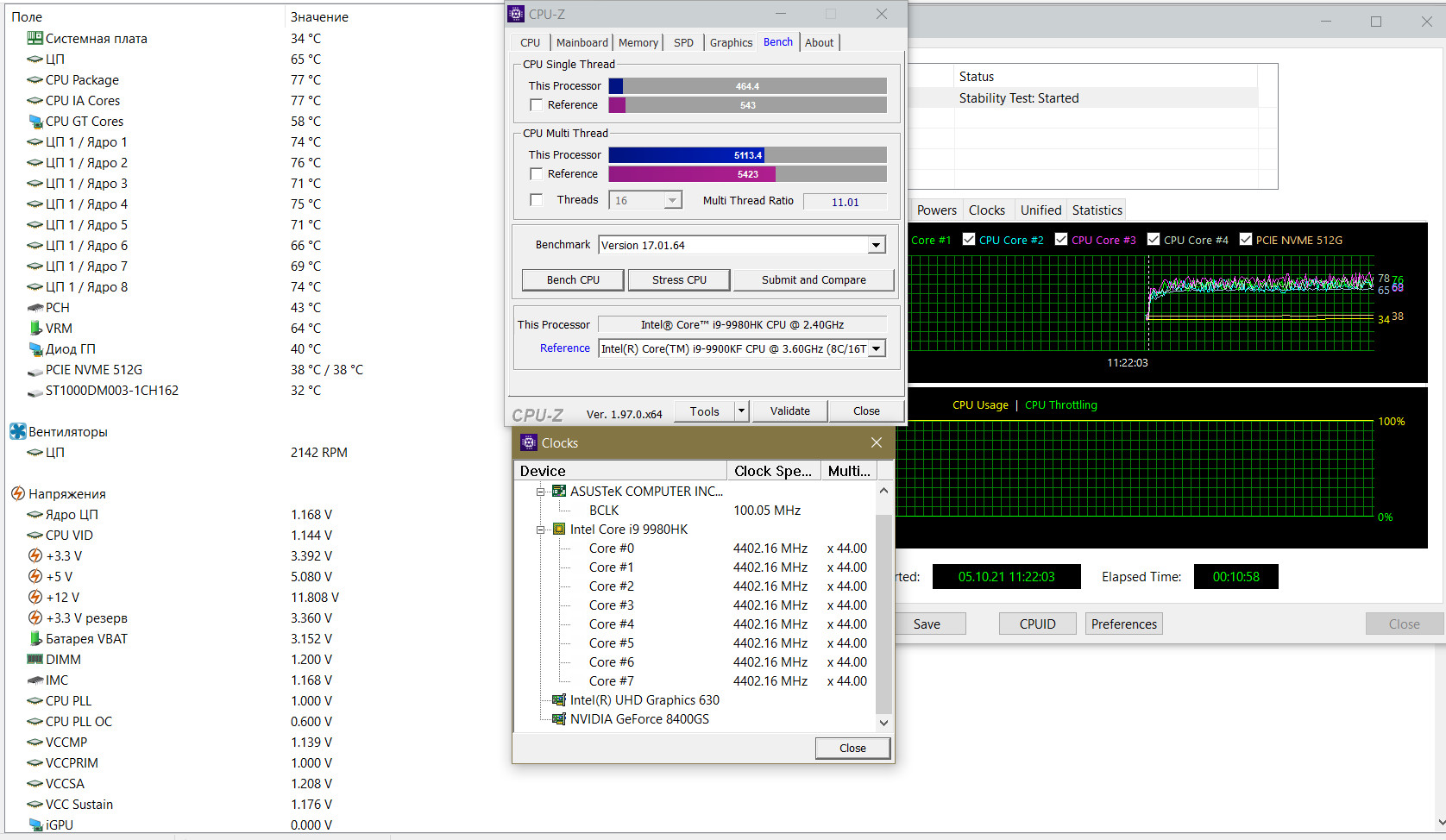The height and width of the screenshot is (840, 1446).
Task: Click the +3.3 V voltage icon
Action: [x=35, y=555]
